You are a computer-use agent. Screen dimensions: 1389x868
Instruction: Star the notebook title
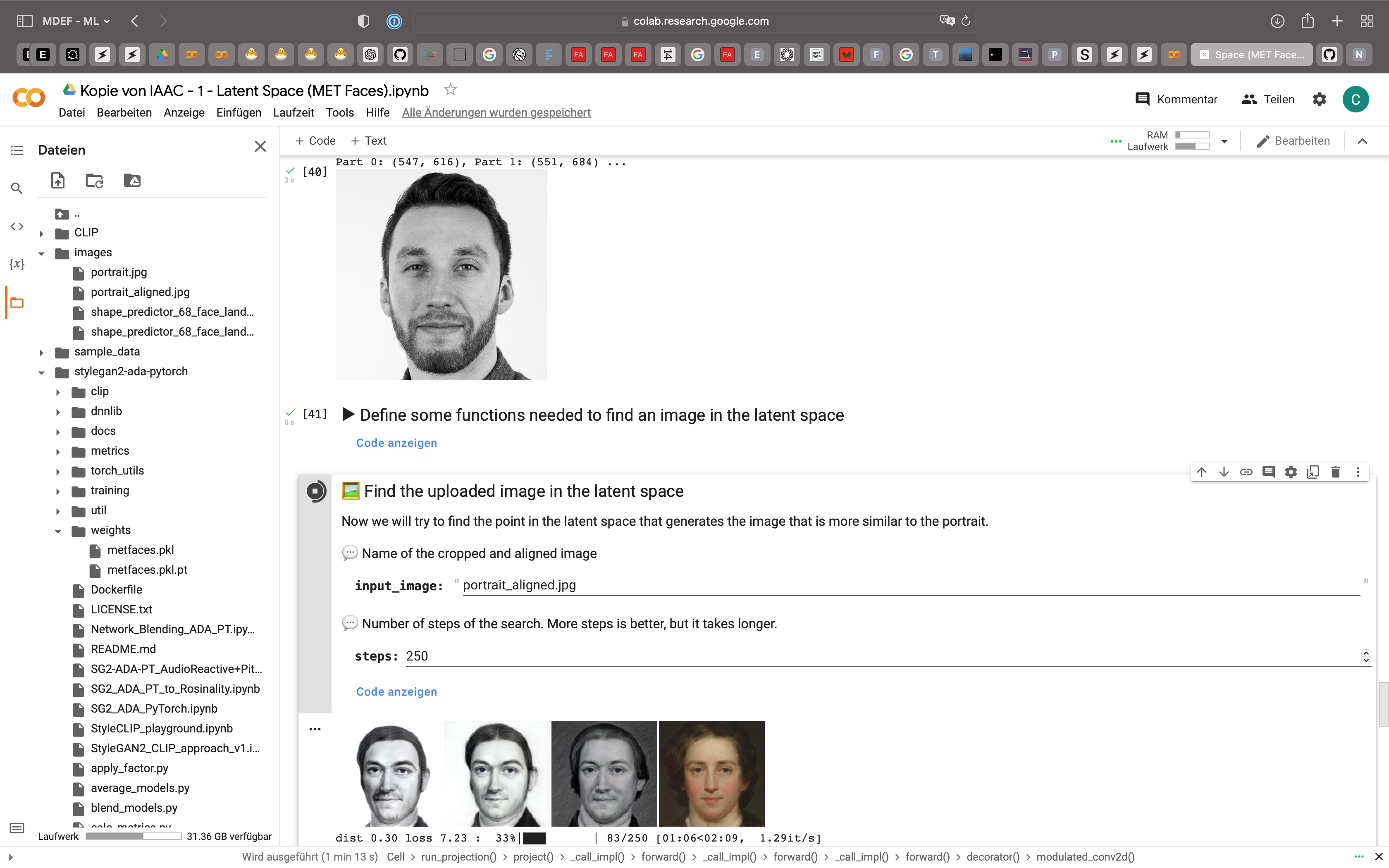click(x=451, y=90)
